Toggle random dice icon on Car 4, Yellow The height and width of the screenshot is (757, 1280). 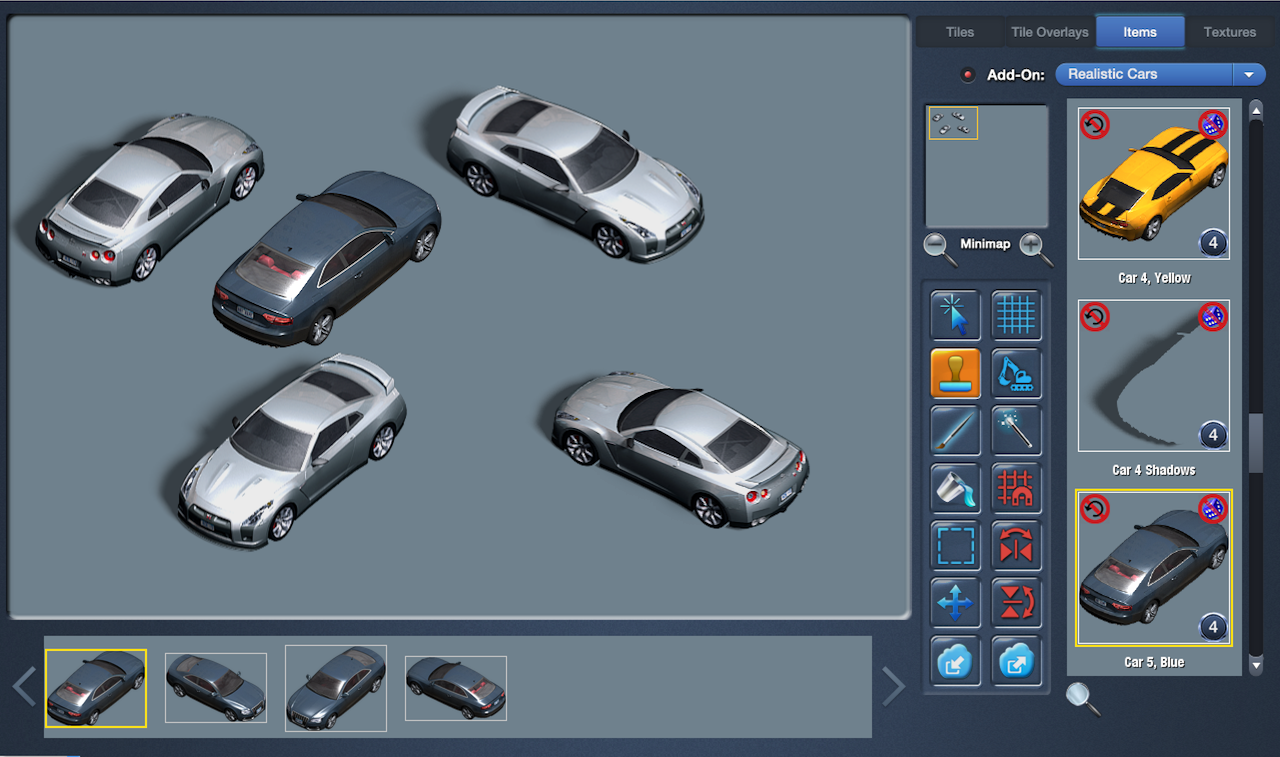1213,125
